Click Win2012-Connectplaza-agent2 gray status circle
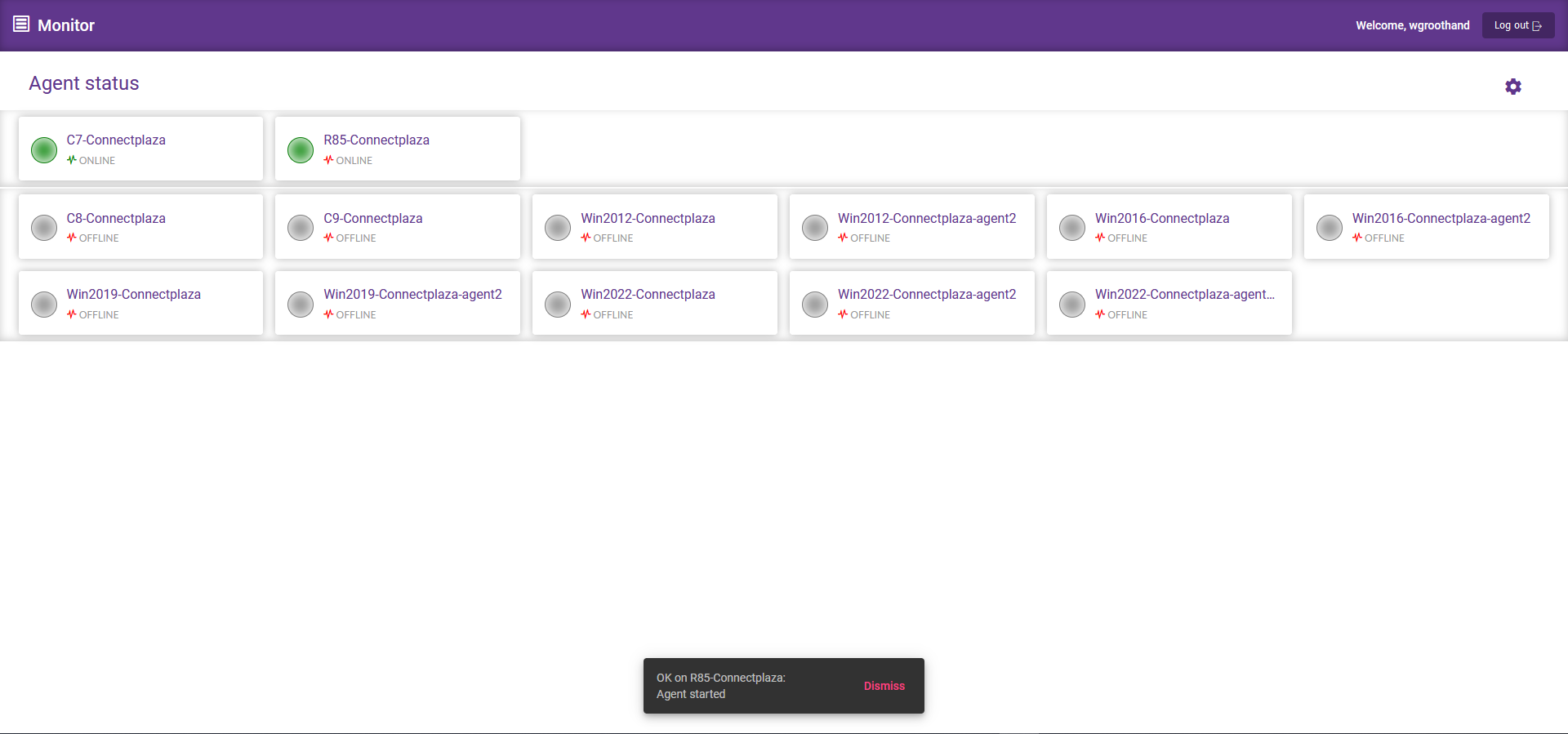The image size is (1568, 734). coord(815,228)
